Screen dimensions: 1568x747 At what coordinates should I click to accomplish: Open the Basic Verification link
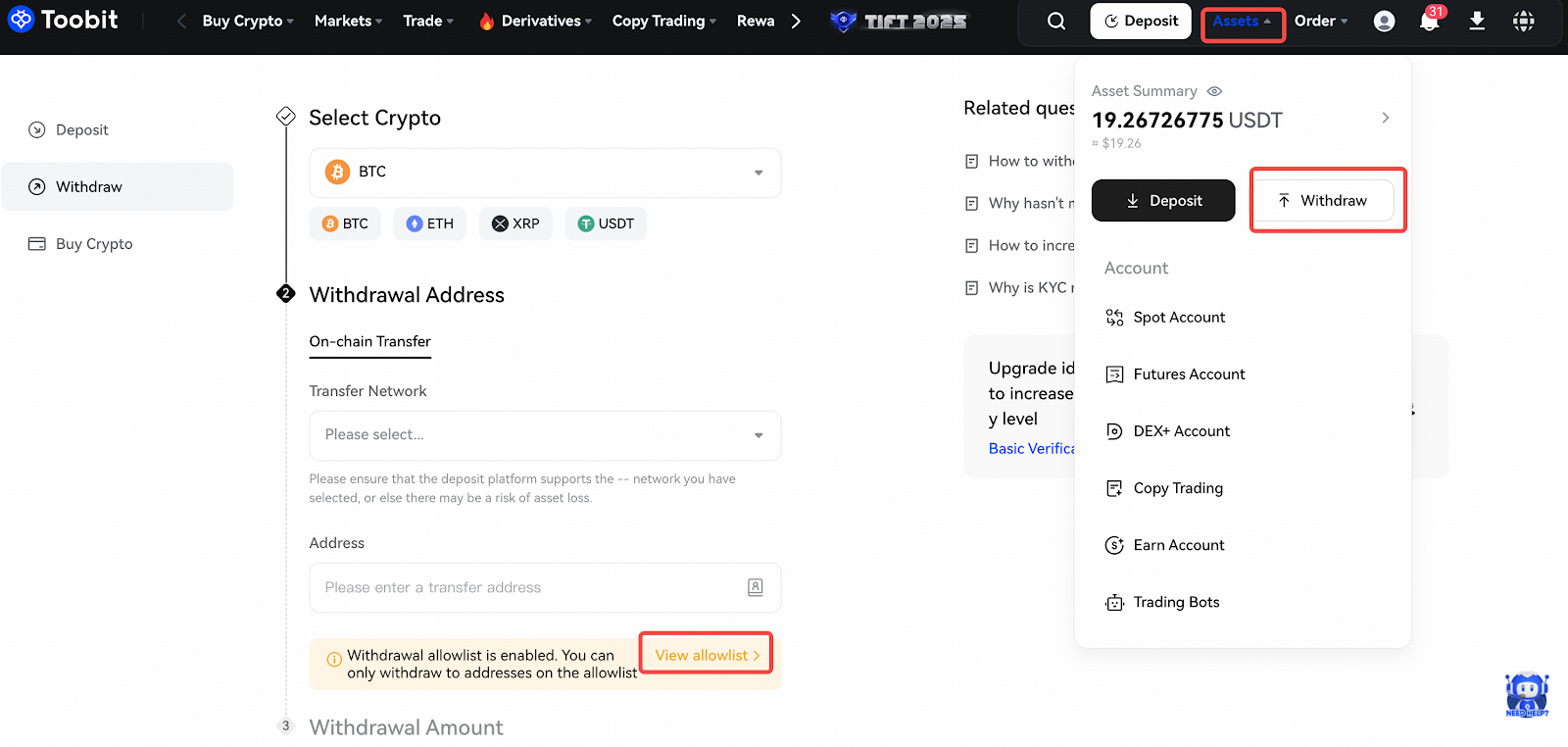tap(1031, 448)
